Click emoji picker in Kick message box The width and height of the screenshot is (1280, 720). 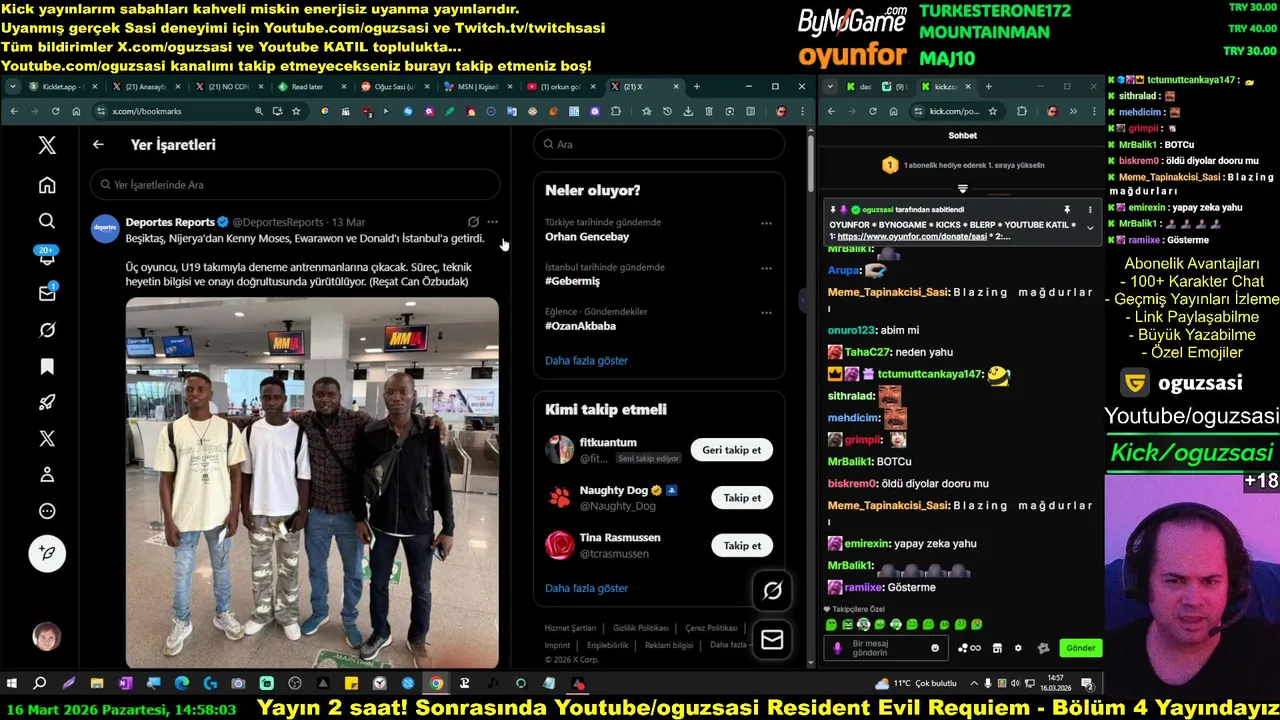pos(935,648)
